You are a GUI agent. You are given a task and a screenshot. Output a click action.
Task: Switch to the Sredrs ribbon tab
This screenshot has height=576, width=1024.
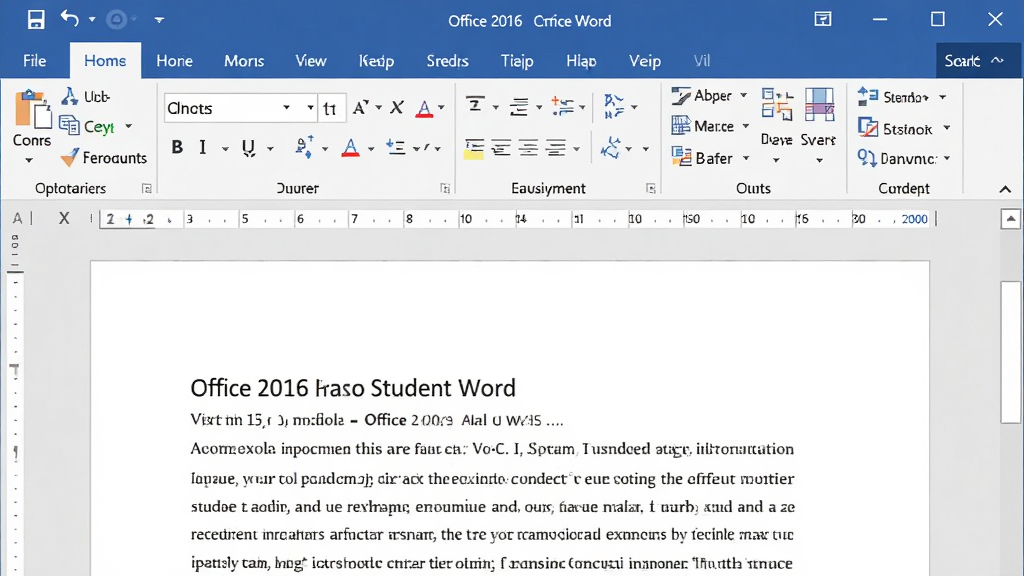tap(447, 61)
